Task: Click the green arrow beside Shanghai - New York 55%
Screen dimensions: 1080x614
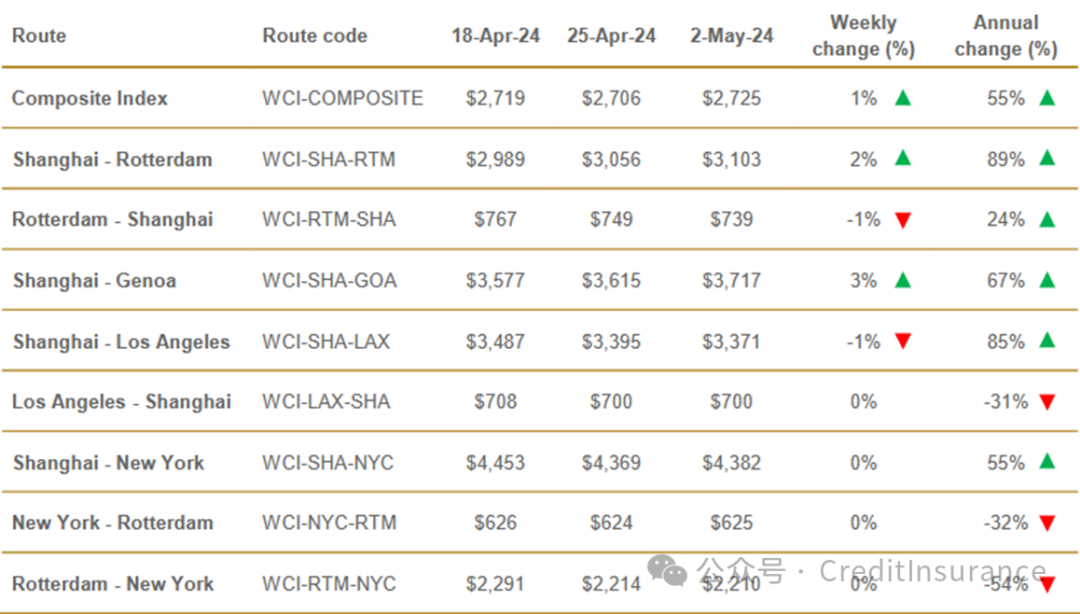Action: (1047, 462)
